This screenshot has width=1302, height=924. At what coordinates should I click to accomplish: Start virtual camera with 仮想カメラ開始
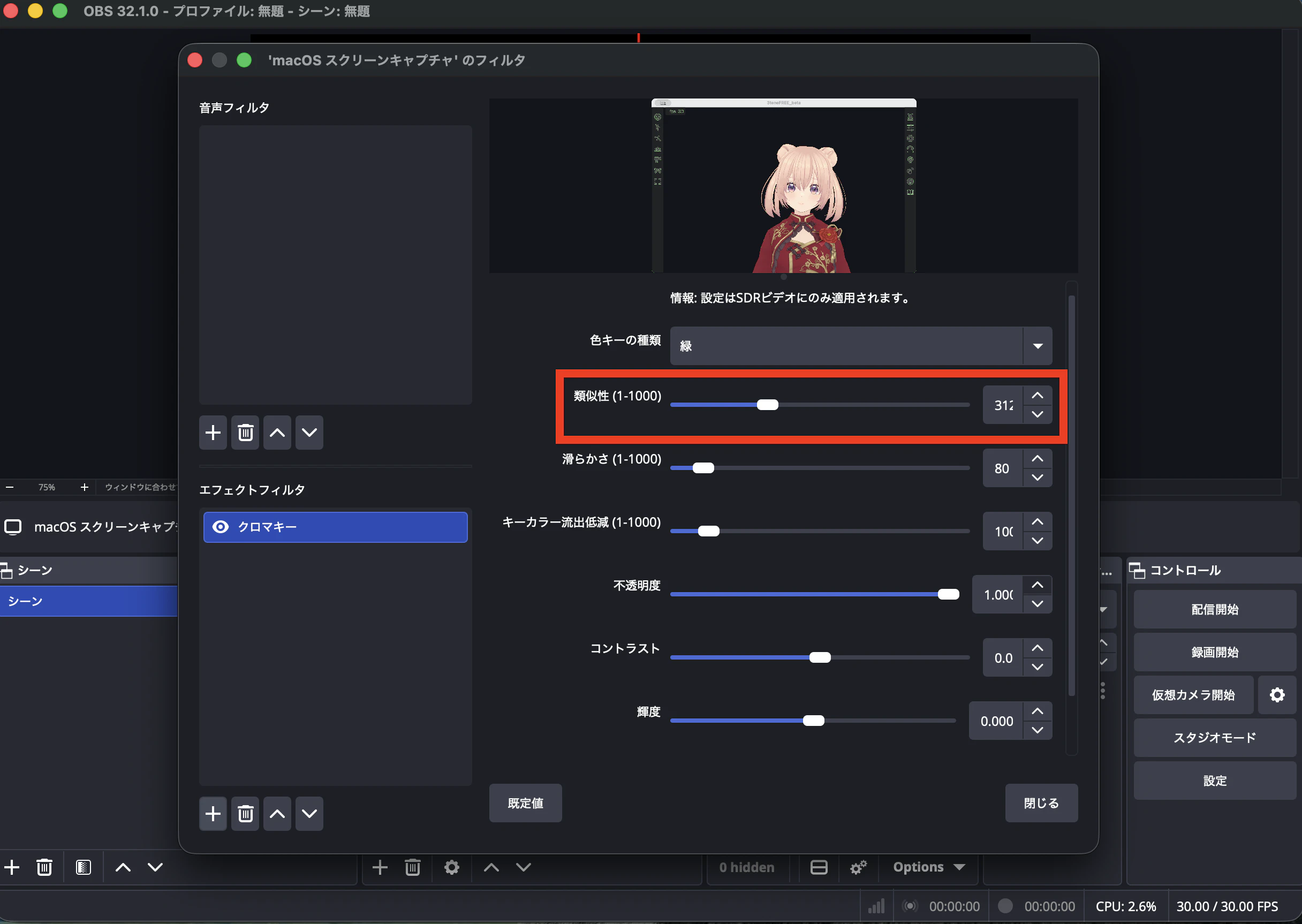1193,695
